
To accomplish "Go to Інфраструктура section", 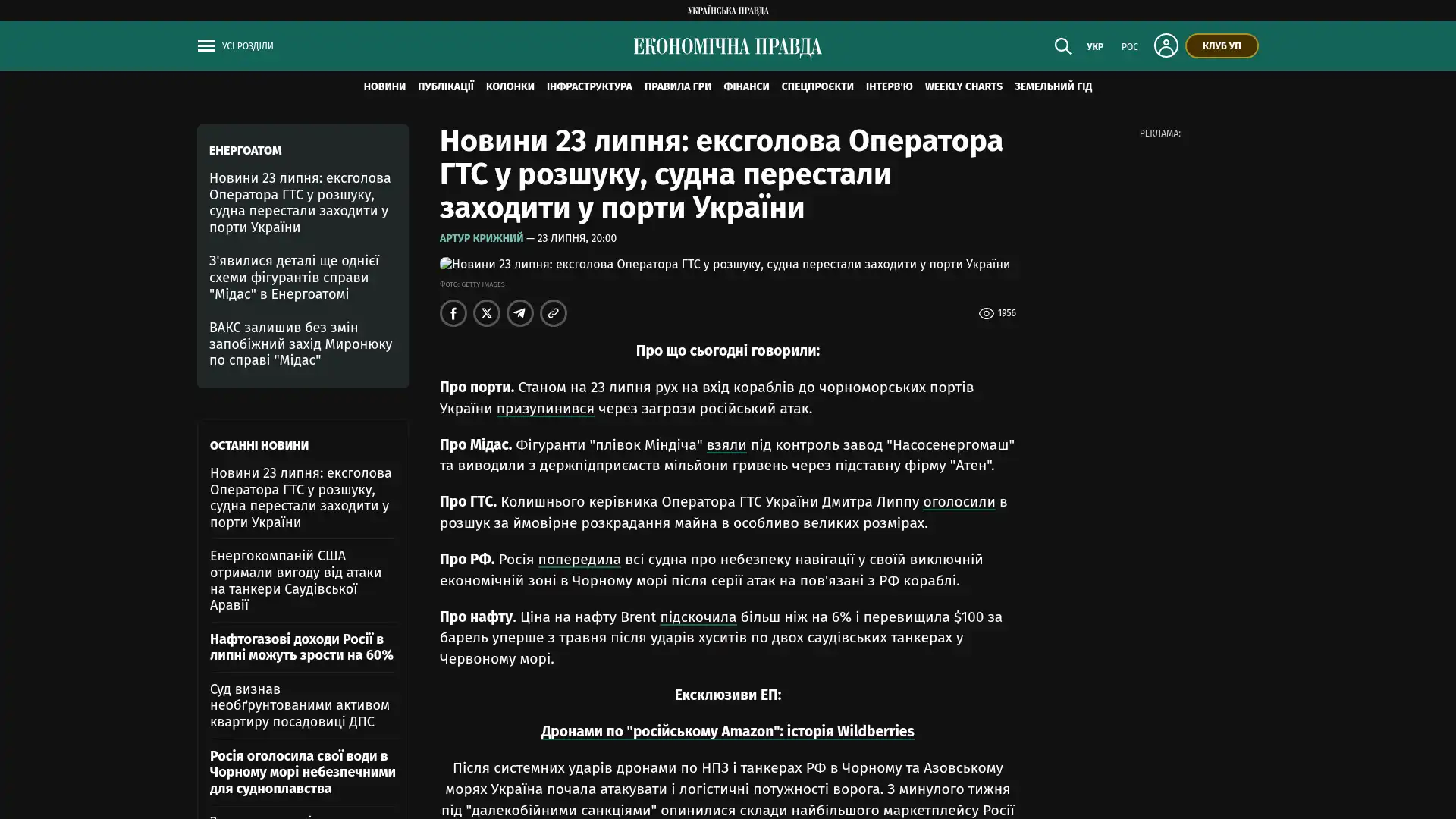I will (589, 87).
